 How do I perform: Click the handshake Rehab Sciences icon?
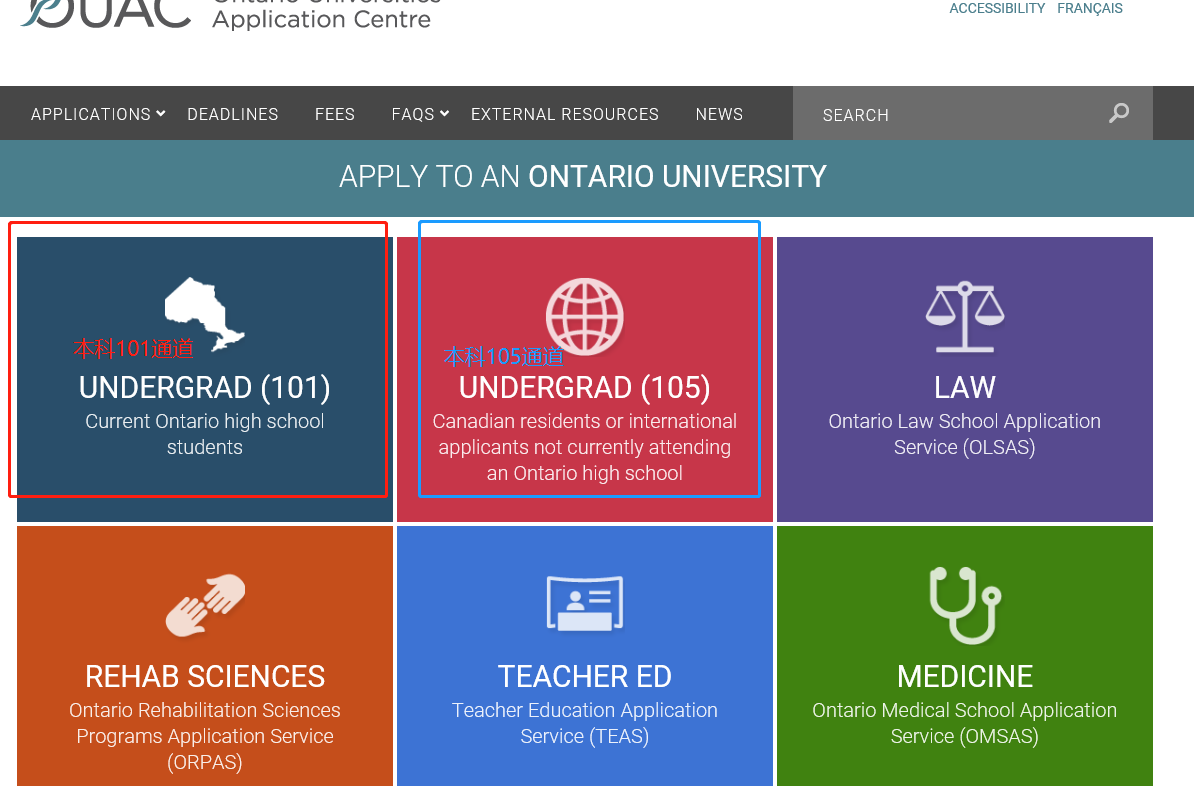point(206,605)
